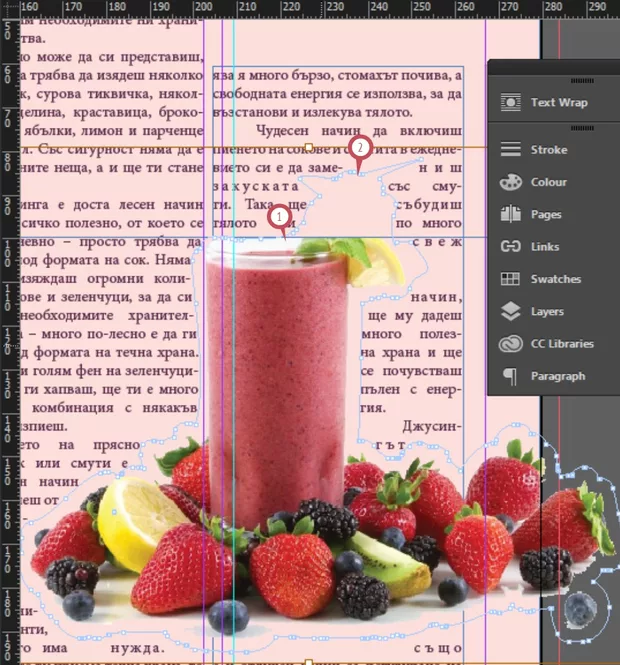Click the Links panel label
This screenshot has height=665, width=620.
point(545,246)
